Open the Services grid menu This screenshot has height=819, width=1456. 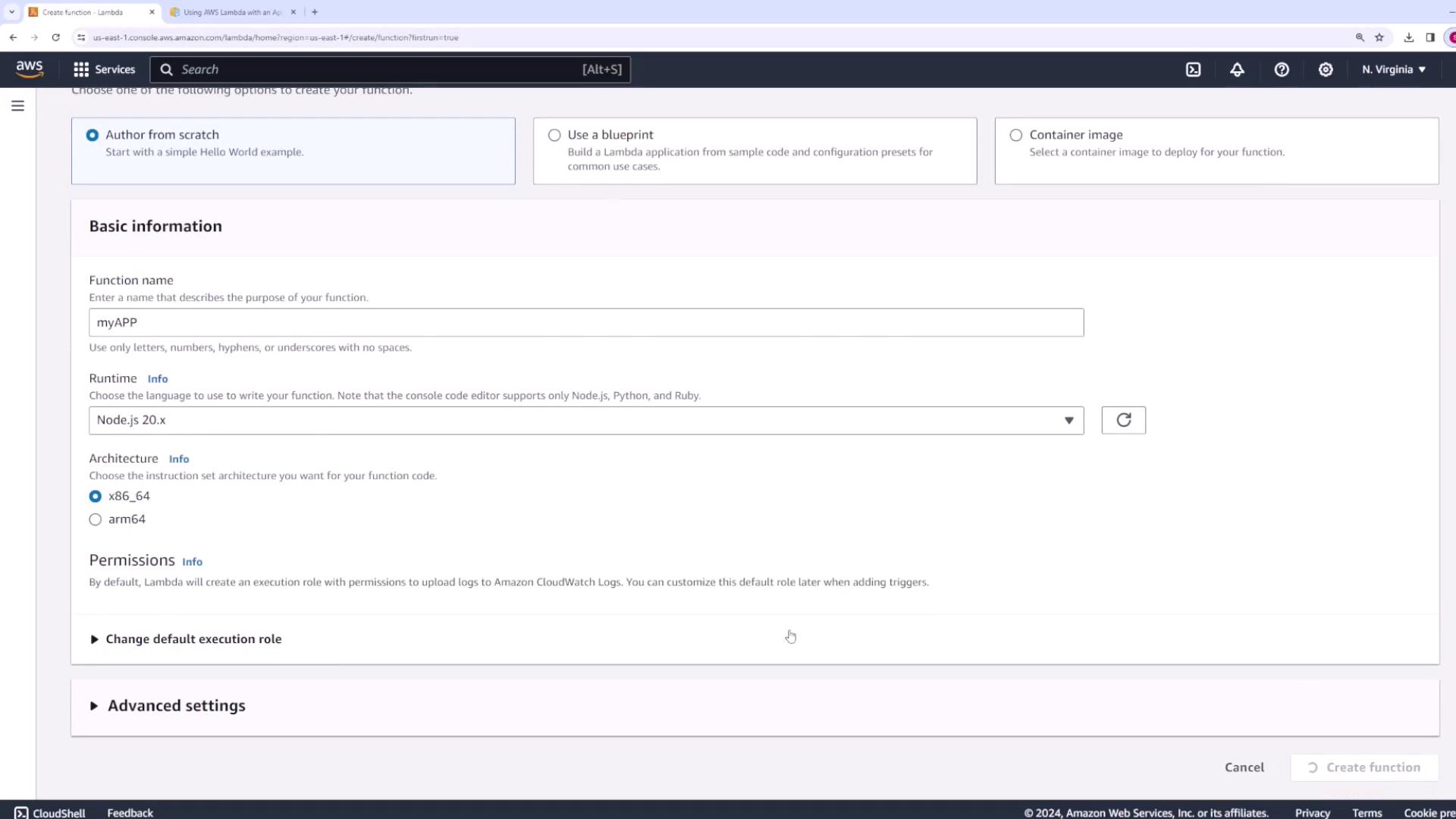(104, 69)
